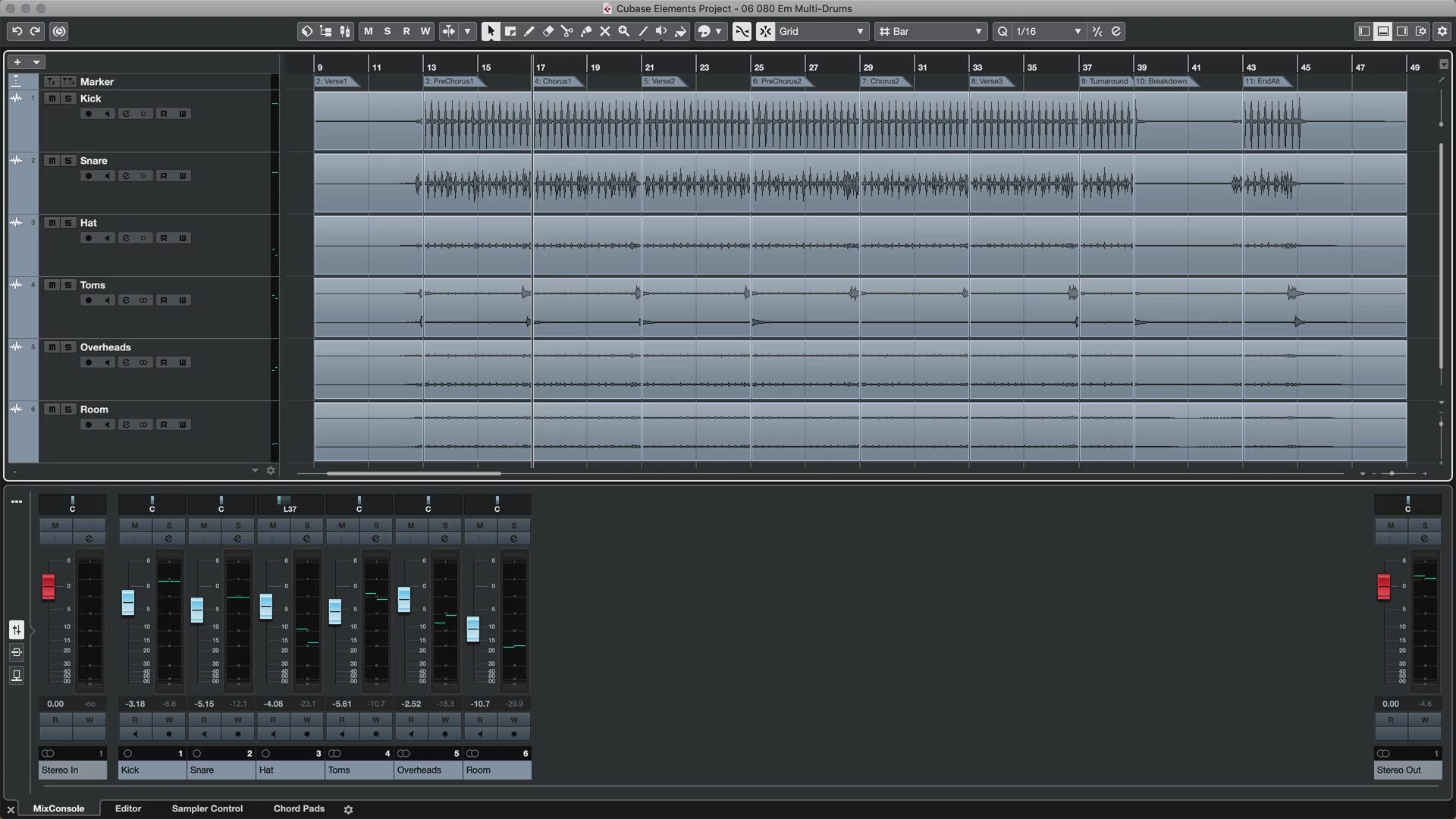Click global Read automation R button
1456x819 pixels.
[406, 31]
